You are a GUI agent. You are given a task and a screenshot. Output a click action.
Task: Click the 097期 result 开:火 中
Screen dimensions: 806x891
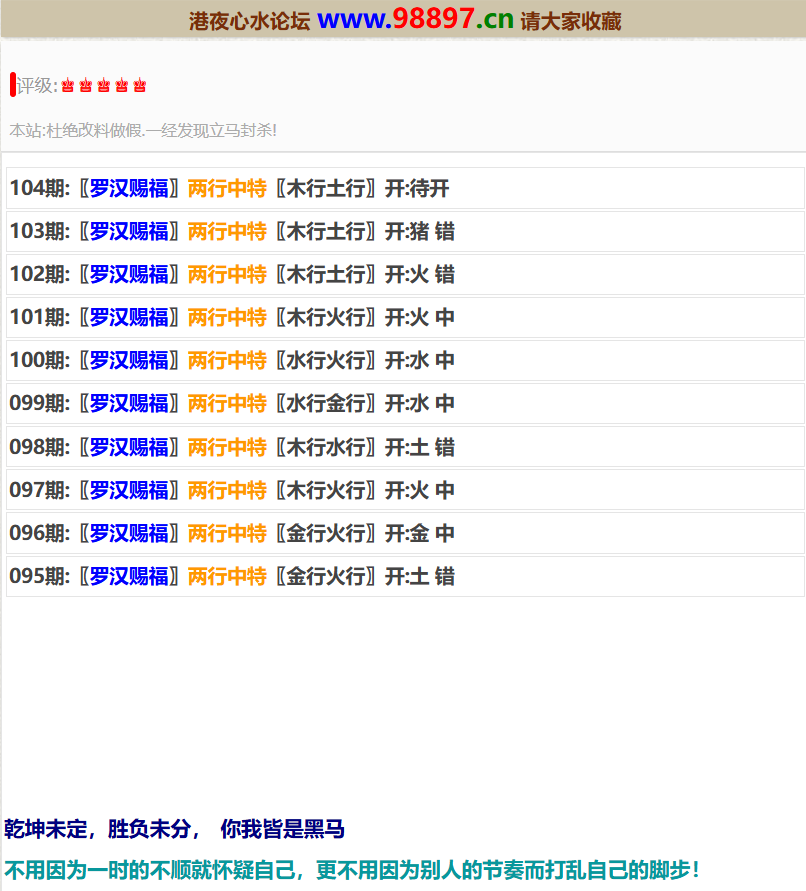(x=420, y=490)
